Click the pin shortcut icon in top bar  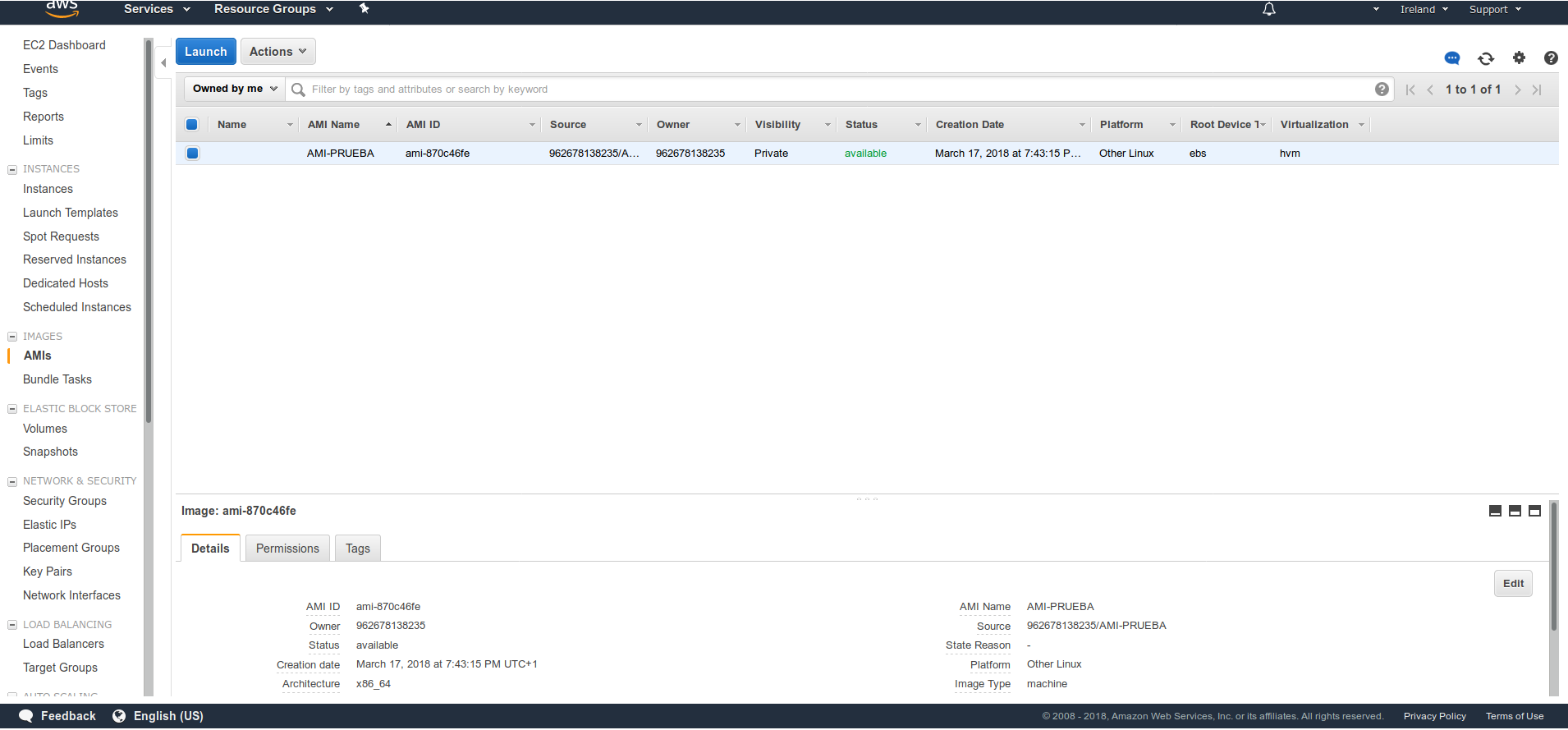[x=364, y=9]
